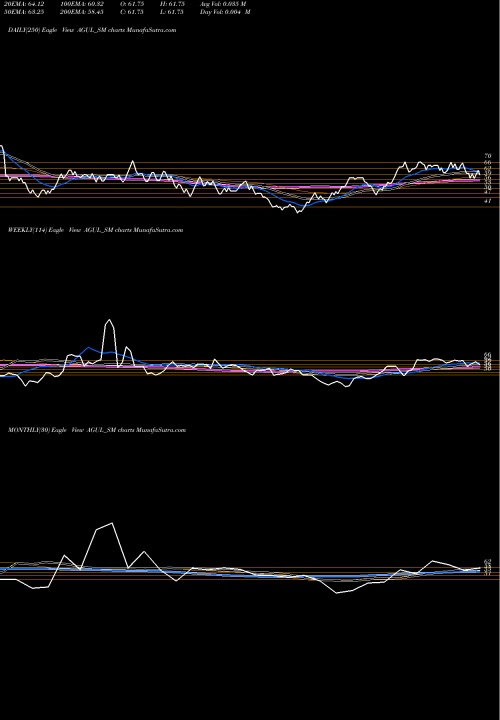500x720 pixels.
Task: Click the 200EMA: 58.45 value
Action: pos(82,12)
